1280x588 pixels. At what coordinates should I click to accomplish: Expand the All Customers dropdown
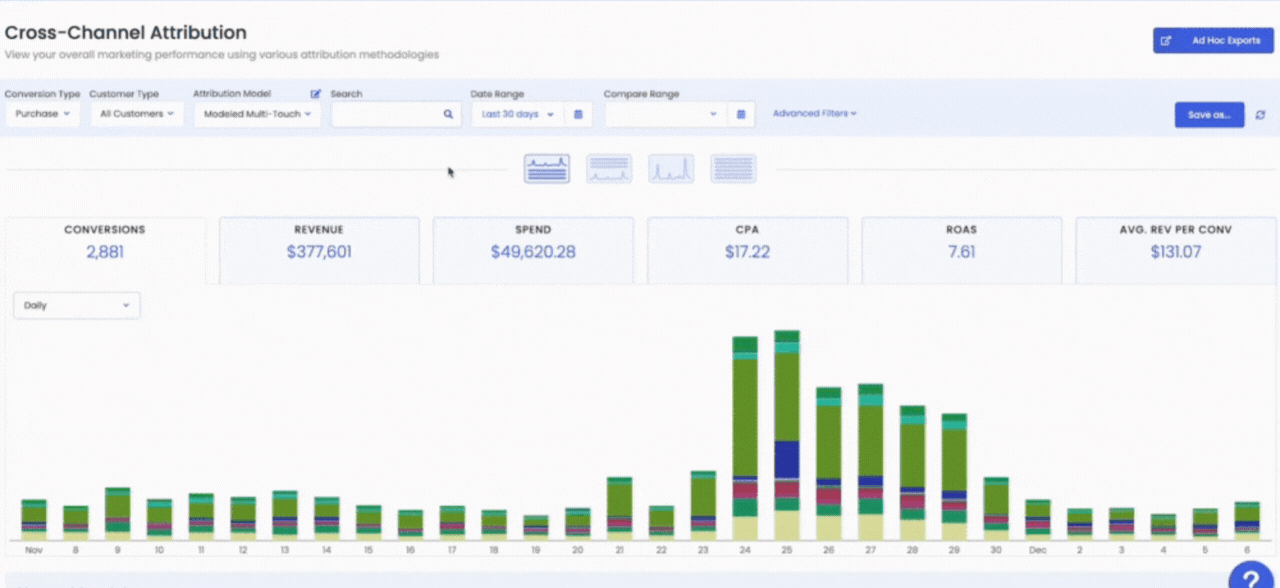[136, 114]
